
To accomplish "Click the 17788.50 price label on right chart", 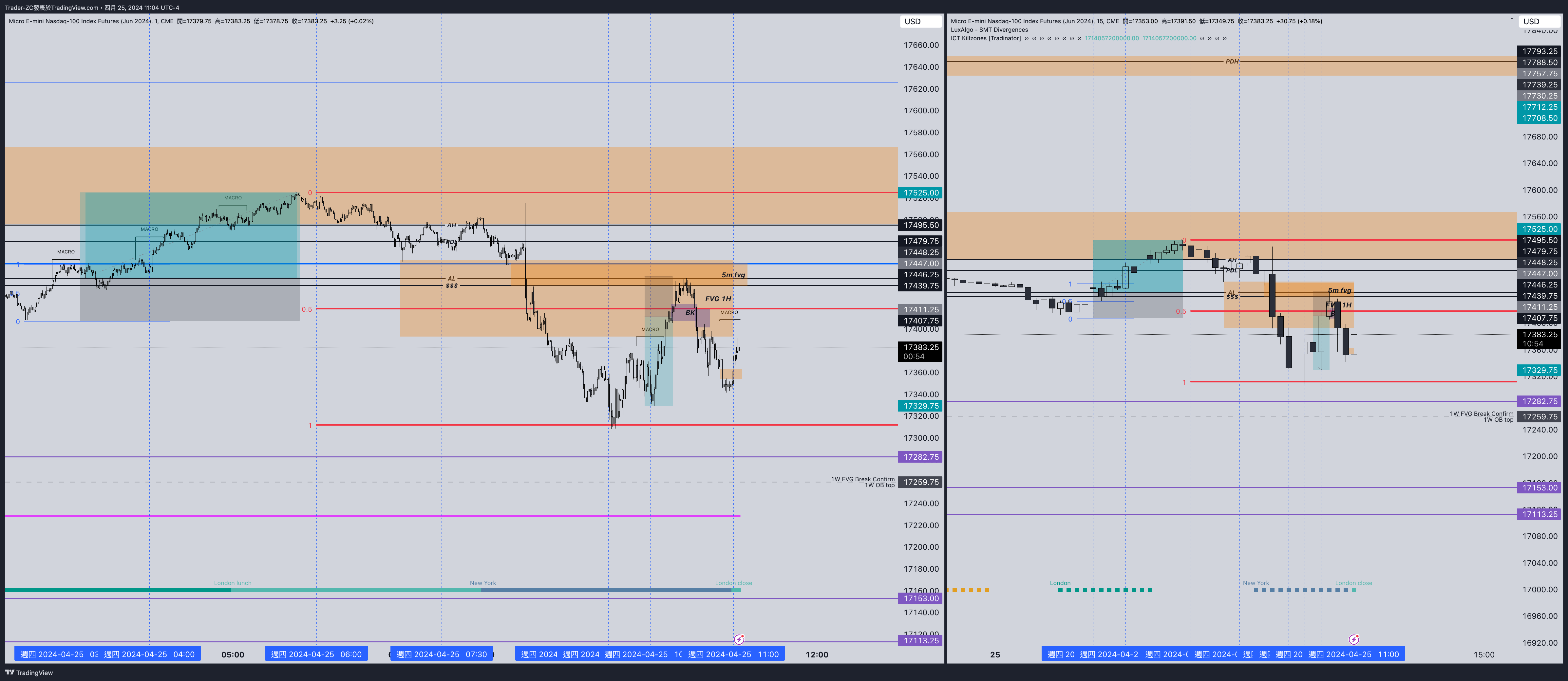I will point(1540,63).
